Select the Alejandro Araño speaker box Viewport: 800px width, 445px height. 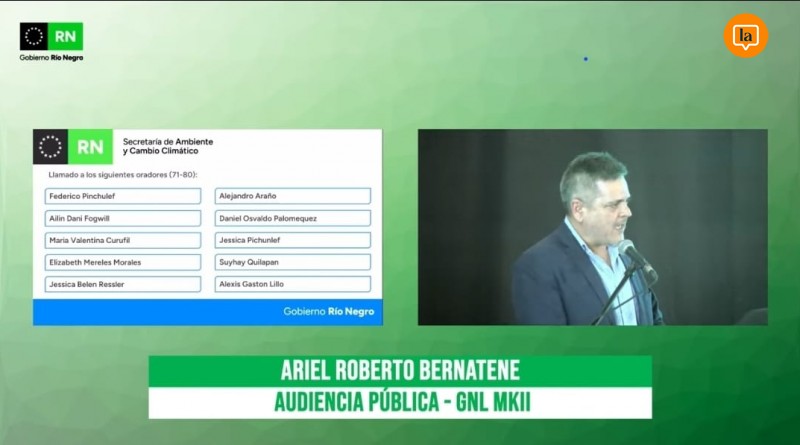(x=293, y=196)
